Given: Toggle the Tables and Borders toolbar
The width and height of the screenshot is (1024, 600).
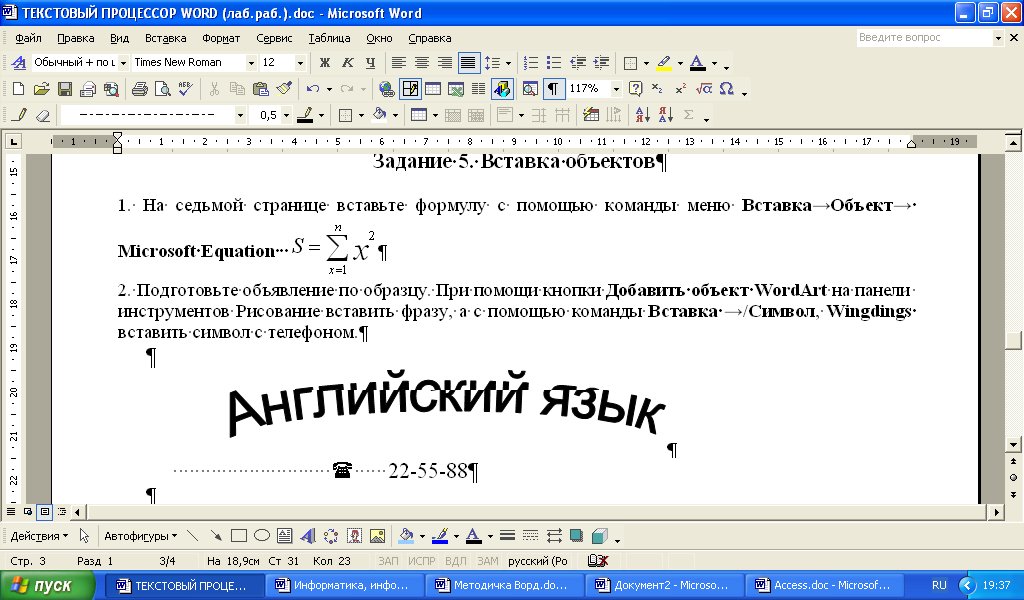Looking at the screenshot, I should coord(410,89).
